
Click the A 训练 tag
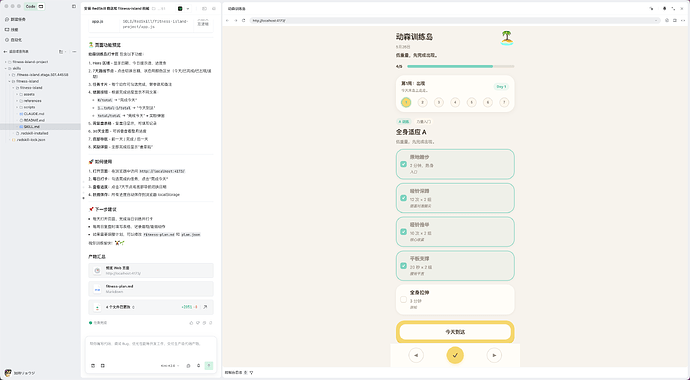[x=404, y=122]
